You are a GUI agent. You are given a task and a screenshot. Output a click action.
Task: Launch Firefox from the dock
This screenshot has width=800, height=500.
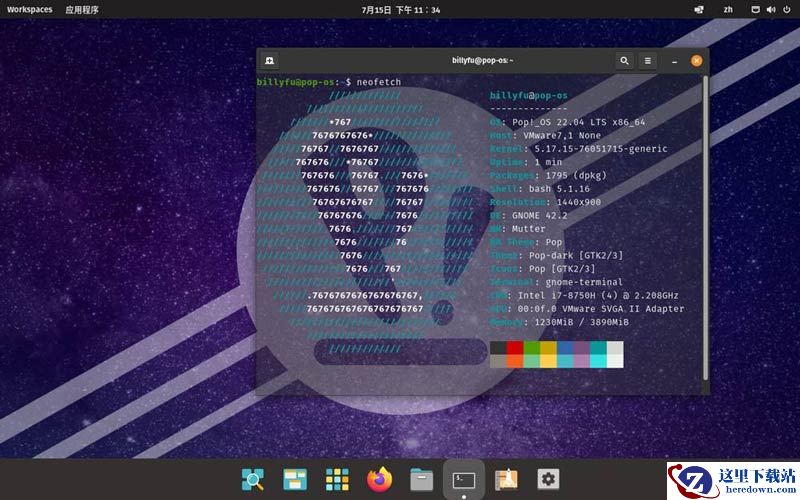[380, 479]
